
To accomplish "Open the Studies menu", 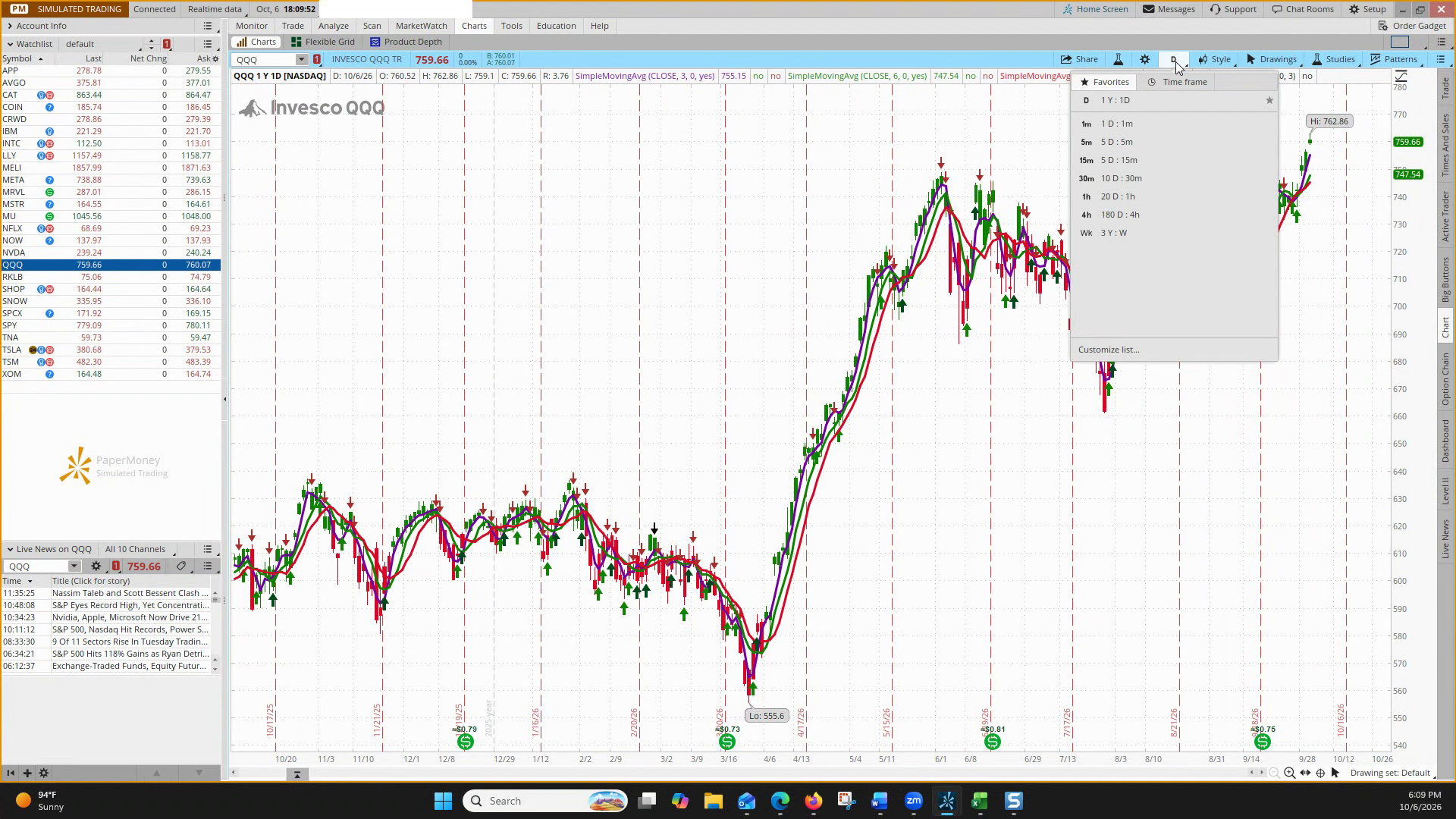I will point(1333,59).
